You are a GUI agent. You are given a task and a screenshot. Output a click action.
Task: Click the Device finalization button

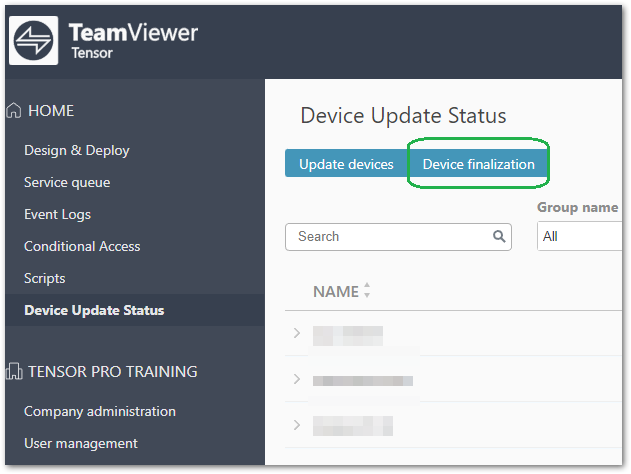[x=478, y=164]
